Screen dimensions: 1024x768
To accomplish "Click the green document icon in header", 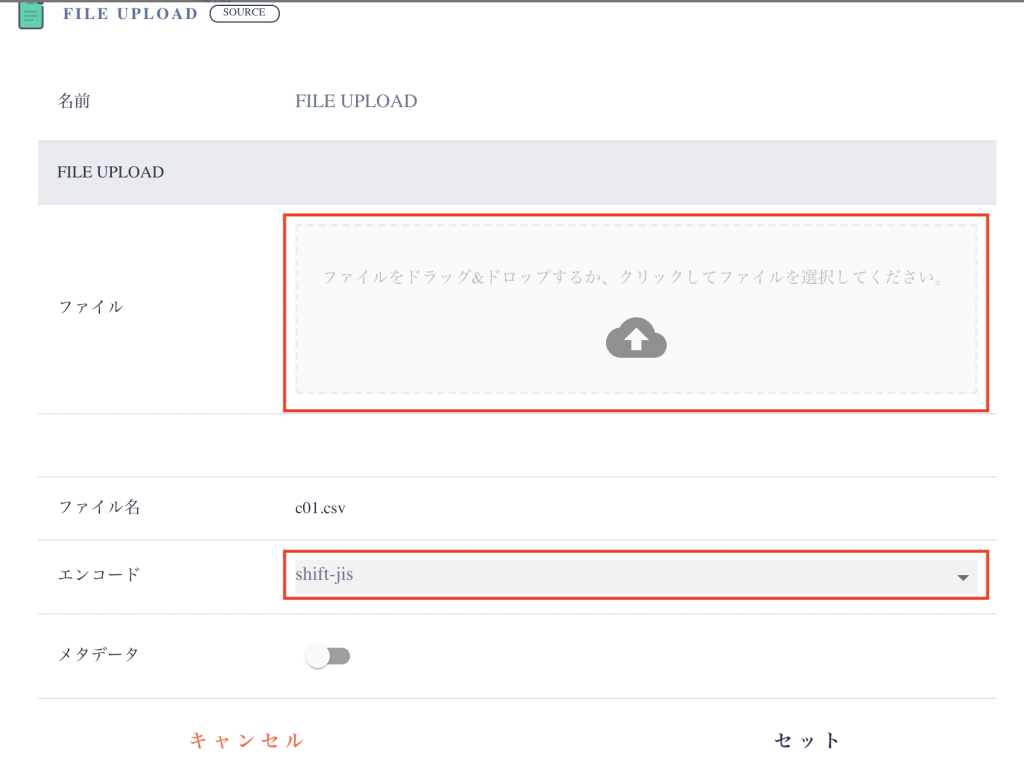I will pos(31,15).
